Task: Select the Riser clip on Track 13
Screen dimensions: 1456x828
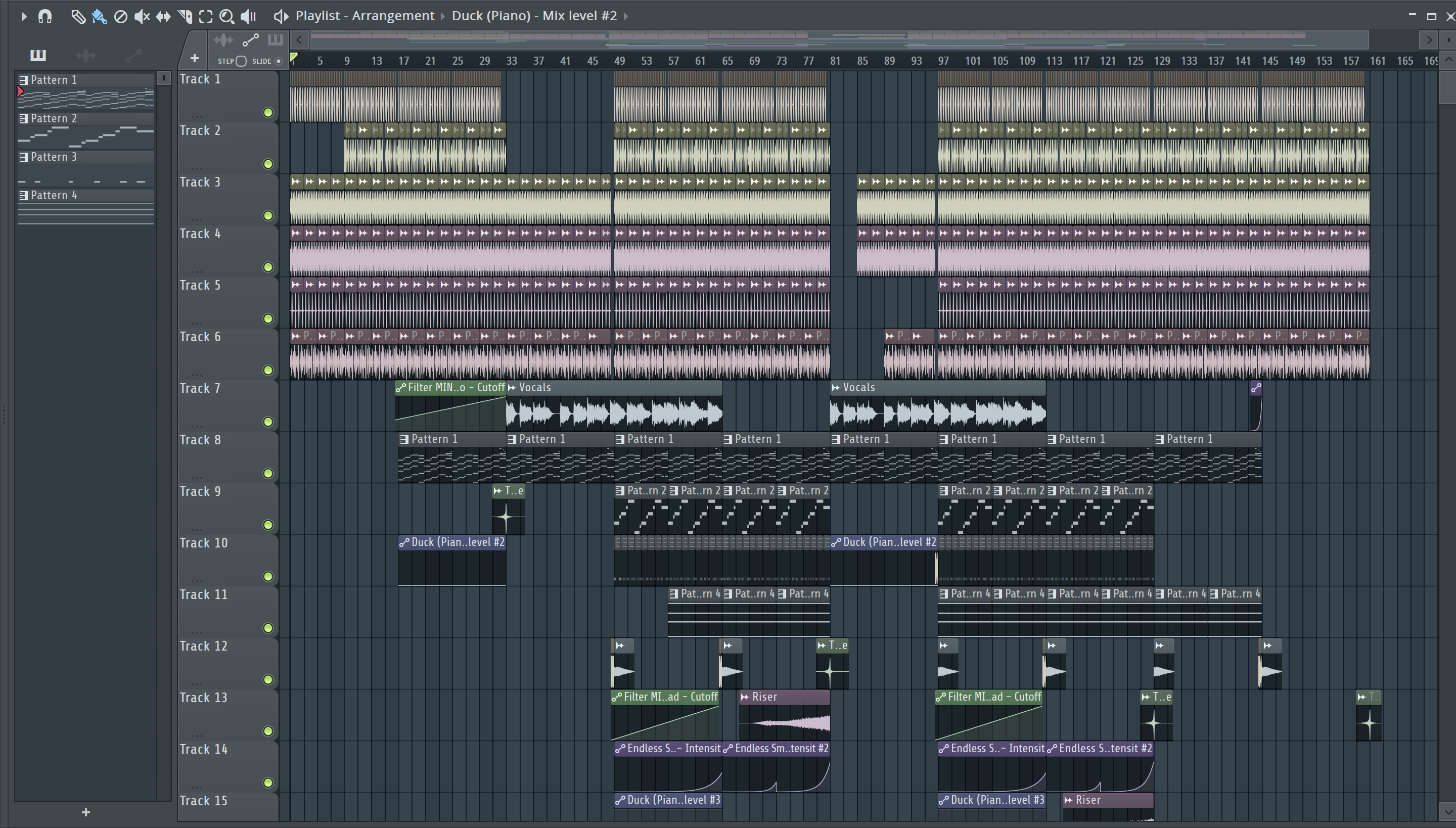Action: click(x=784, y=715)
